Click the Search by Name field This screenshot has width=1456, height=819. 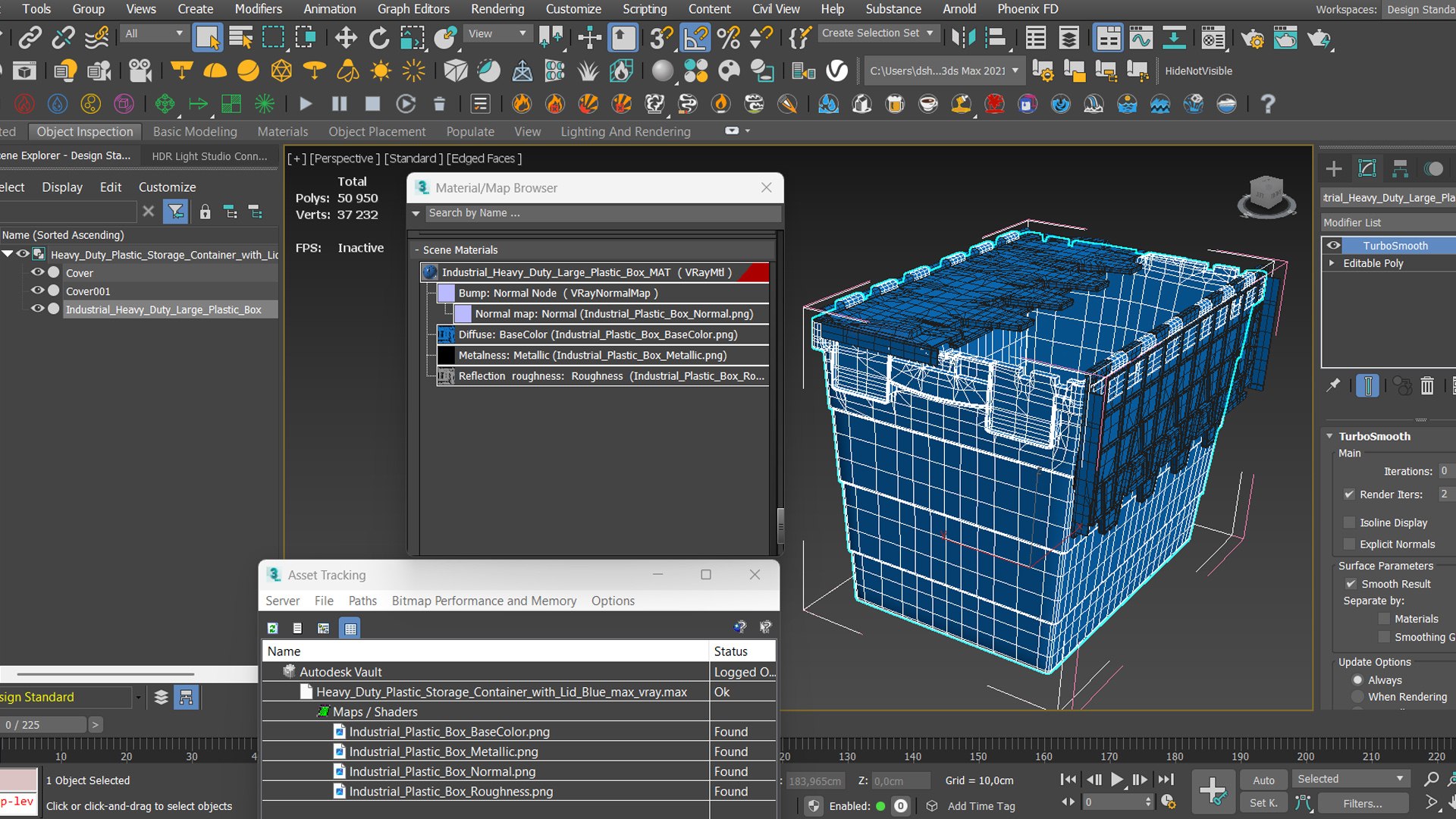point(603,213)
